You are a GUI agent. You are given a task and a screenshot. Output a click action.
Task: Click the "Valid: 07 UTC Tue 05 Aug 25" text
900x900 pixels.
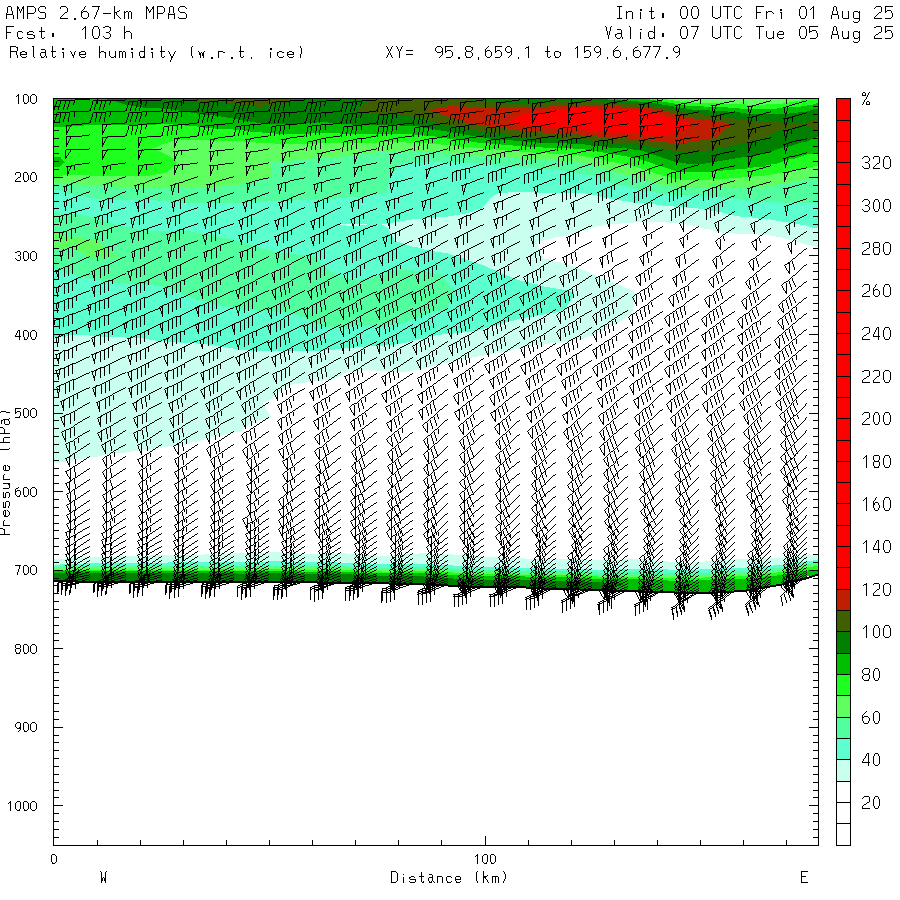tap(749, 33)
